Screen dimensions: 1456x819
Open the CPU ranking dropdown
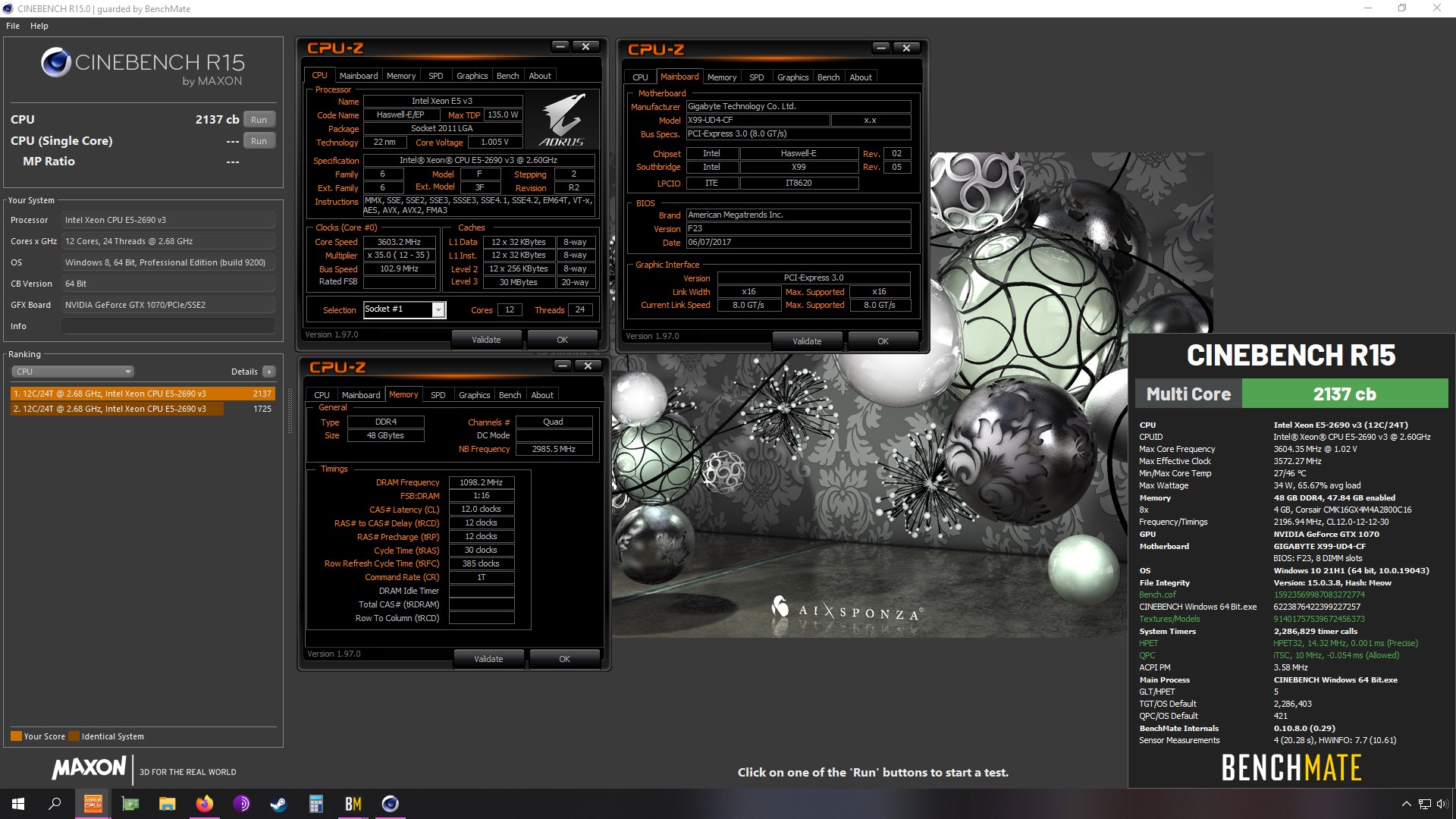[x=73, y=372]
